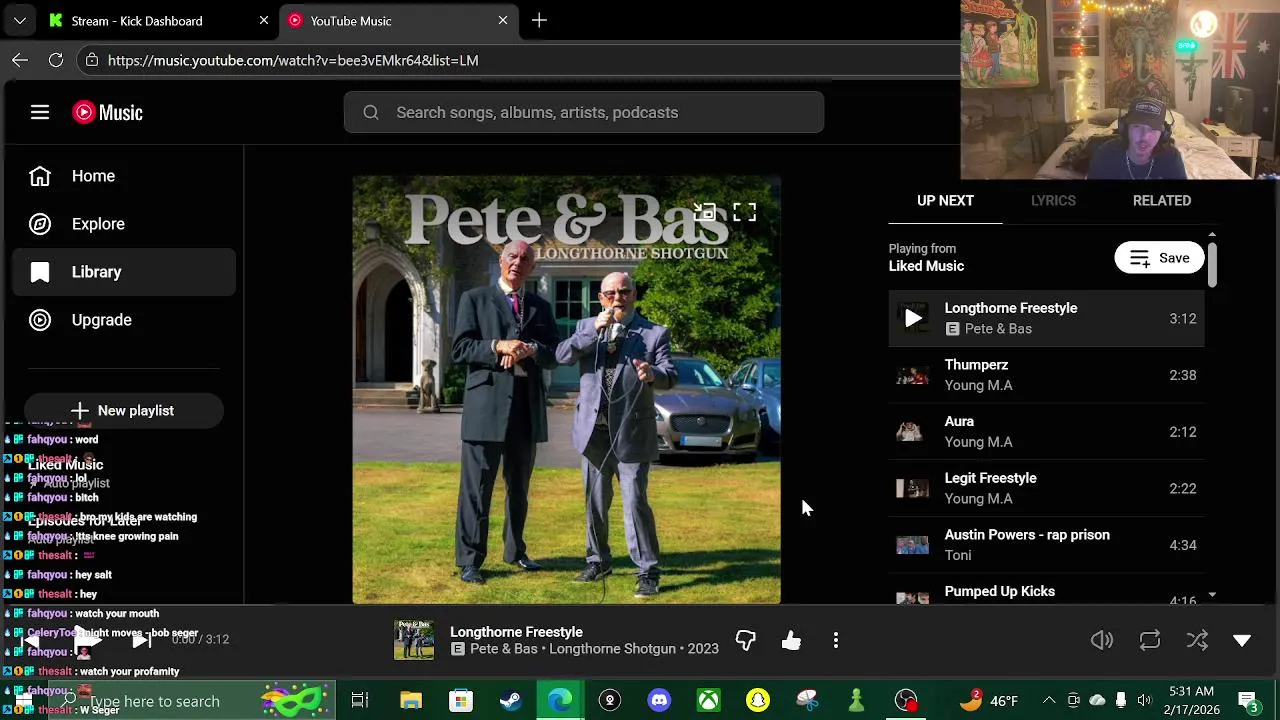The height and width of the screenshot is (720, 1280).
Task: Switch to the LYRICS tab
Action: [x=1053, y=200]
